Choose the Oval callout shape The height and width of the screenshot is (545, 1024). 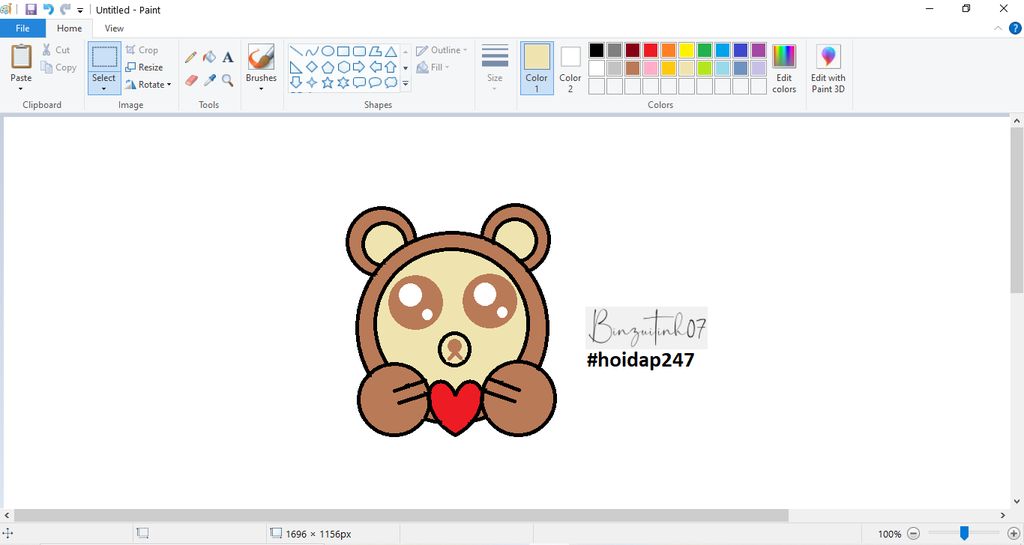tap(375, 82)
